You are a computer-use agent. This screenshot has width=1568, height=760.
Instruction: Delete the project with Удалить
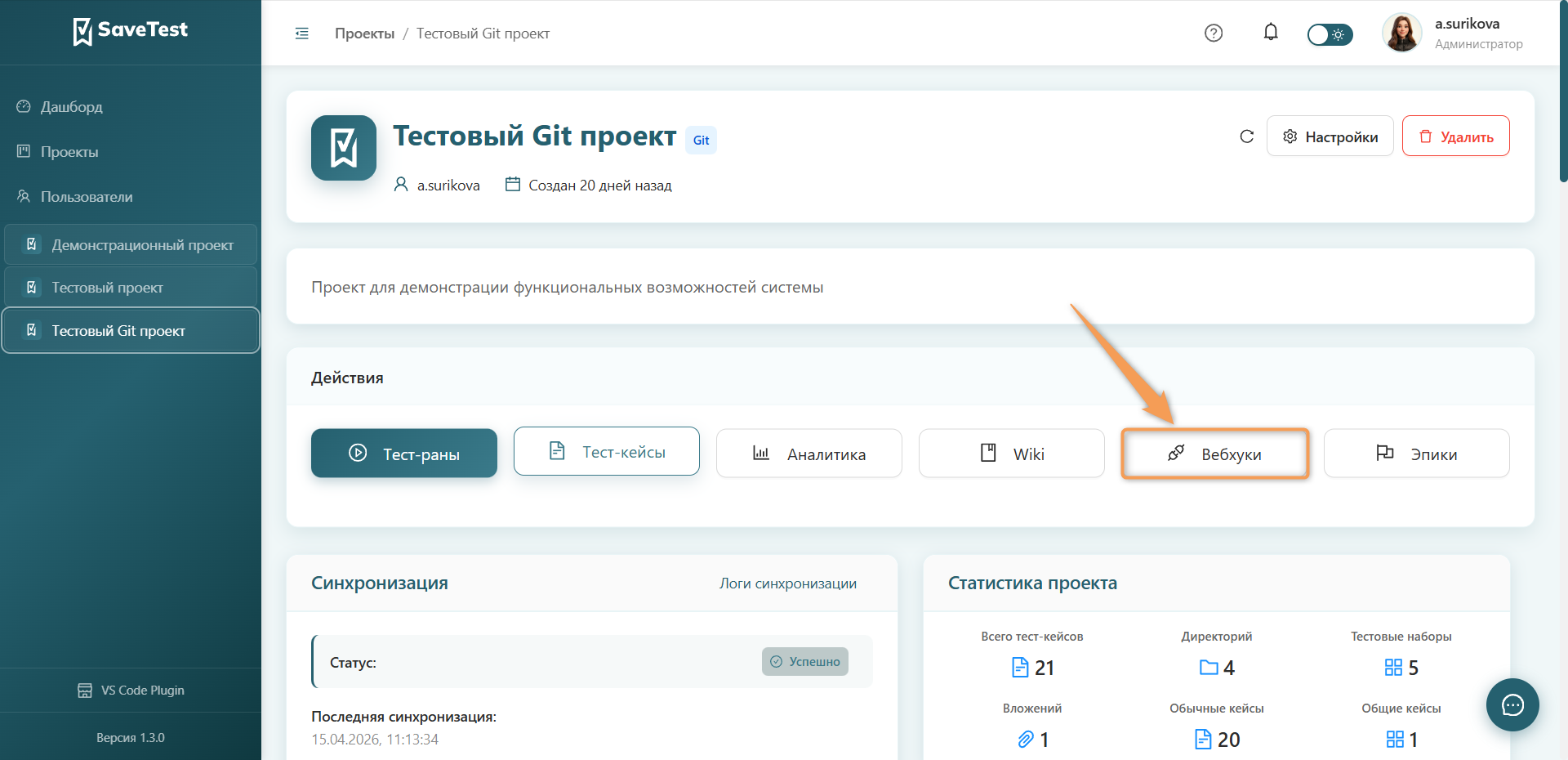pos(1456,136)
